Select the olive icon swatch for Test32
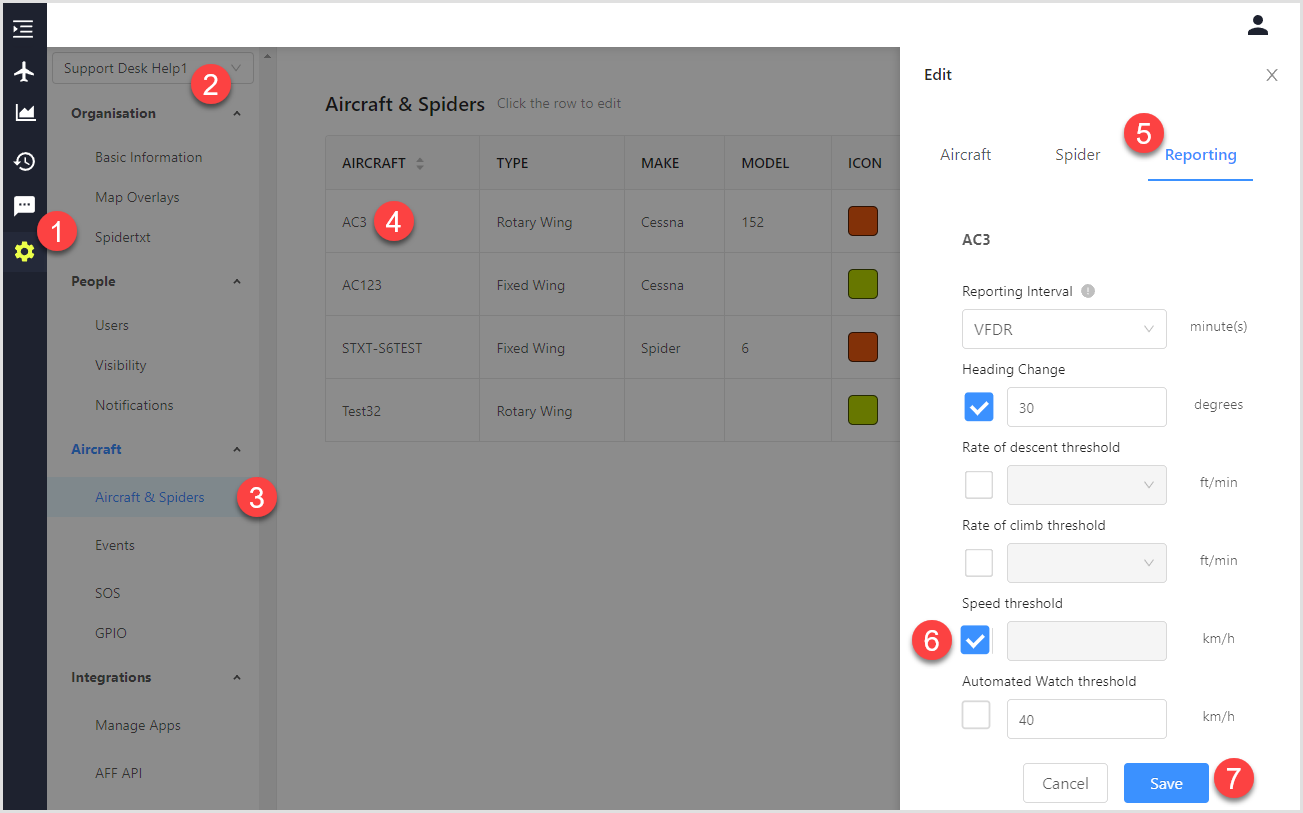 coord(862,409)
